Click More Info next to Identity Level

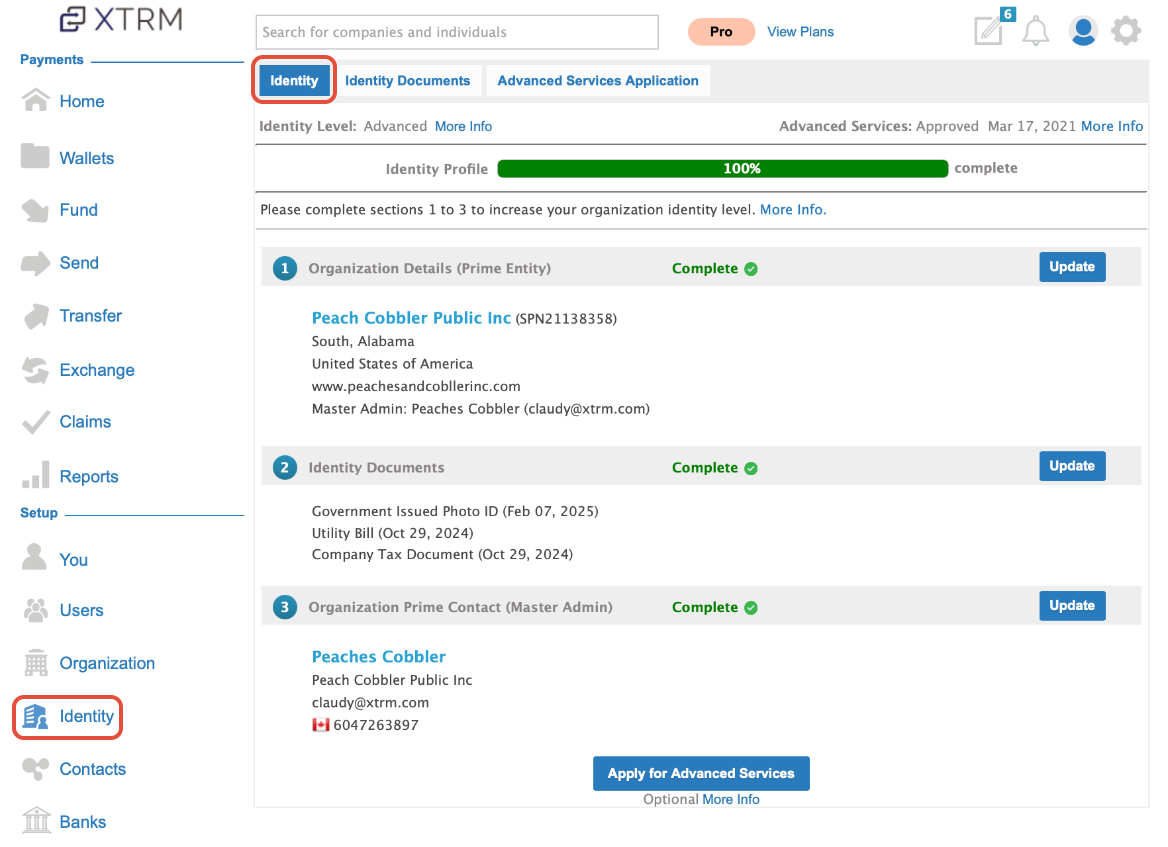(463, 126)
